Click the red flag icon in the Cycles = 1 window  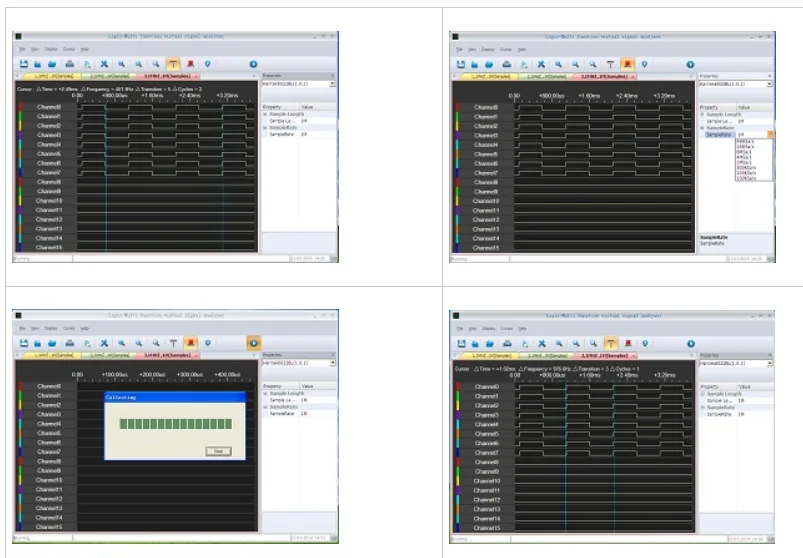point(628,344)
